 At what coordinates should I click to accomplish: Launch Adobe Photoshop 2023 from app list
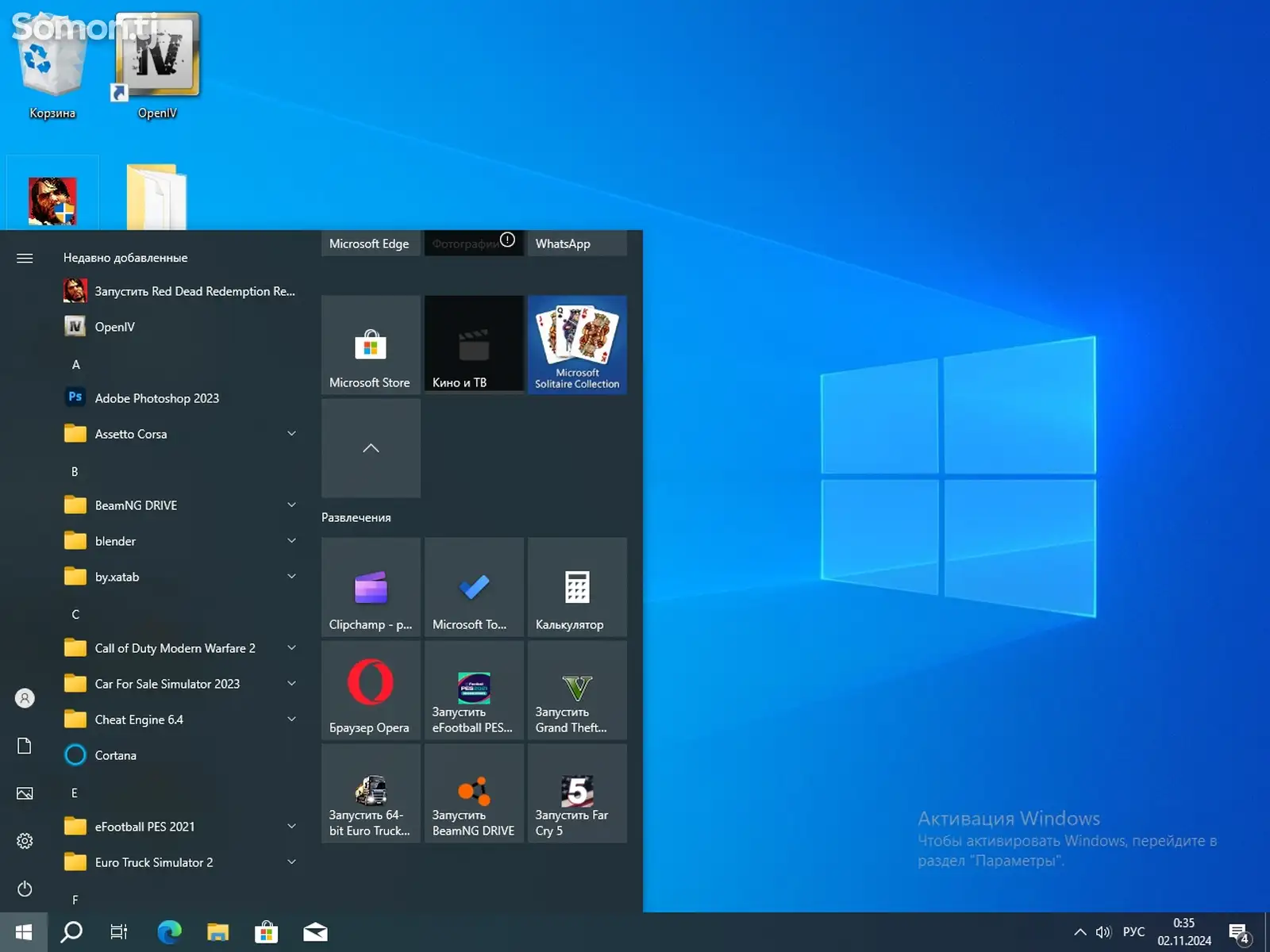(x=181, y=398)
